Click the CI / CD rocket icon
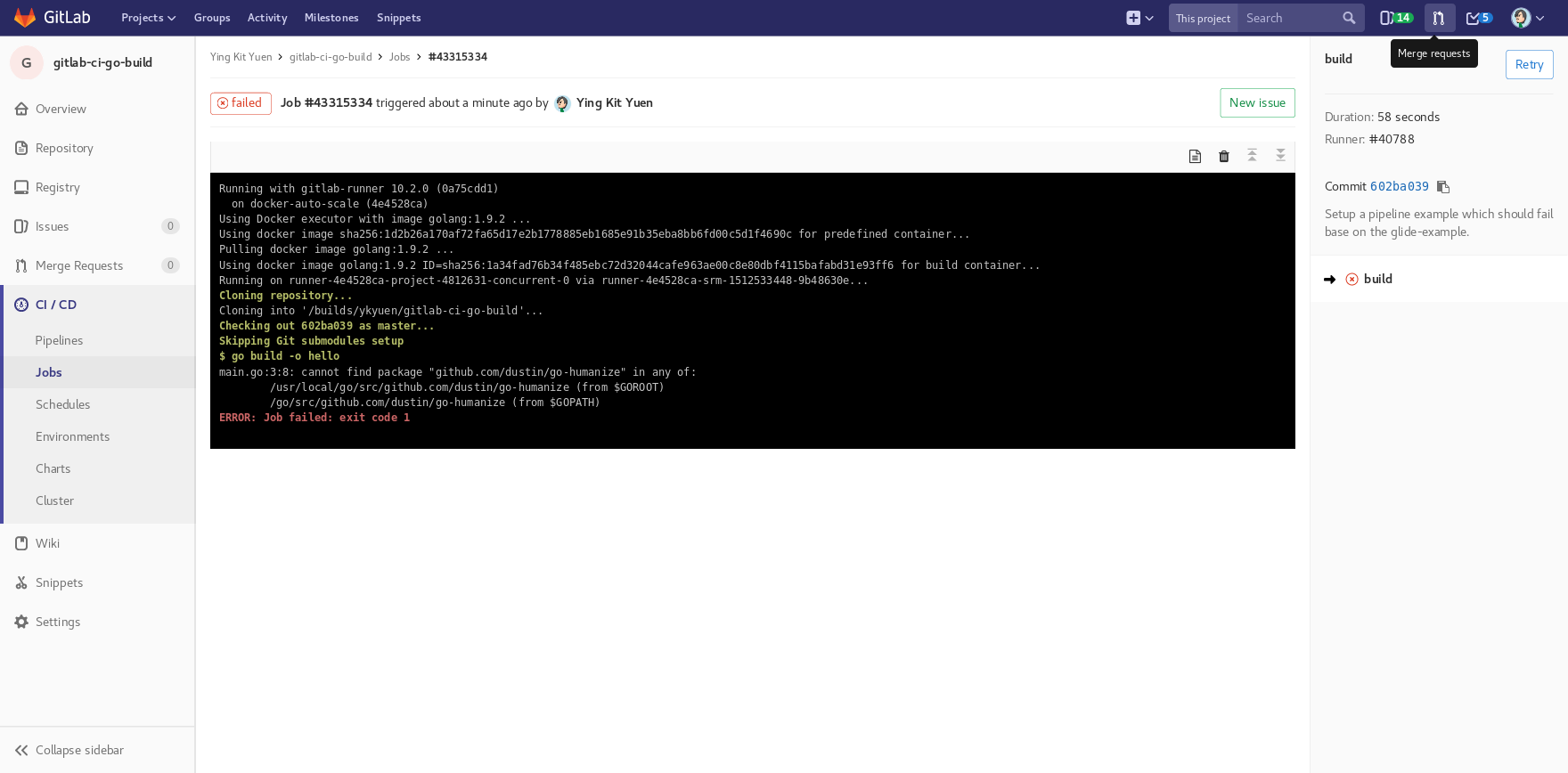Image resolution: width=1568 pixels, height=773 pixels. pos(21,305)
